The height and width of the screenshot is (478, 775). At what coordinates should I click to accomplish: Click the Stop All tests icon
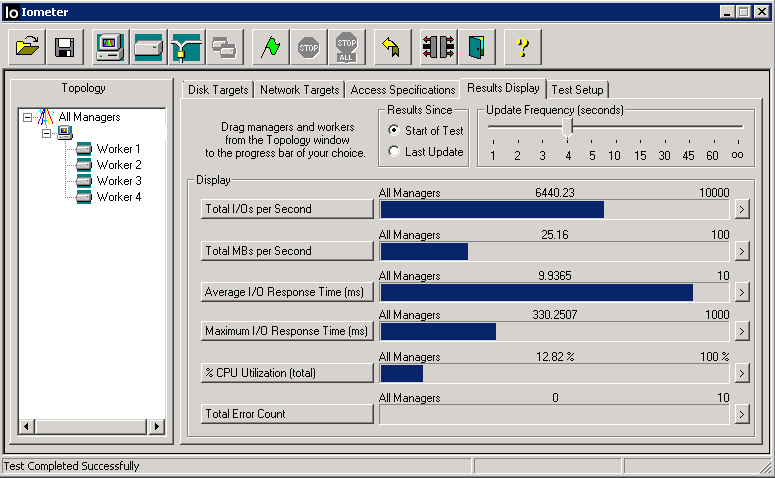coord(346,47)
